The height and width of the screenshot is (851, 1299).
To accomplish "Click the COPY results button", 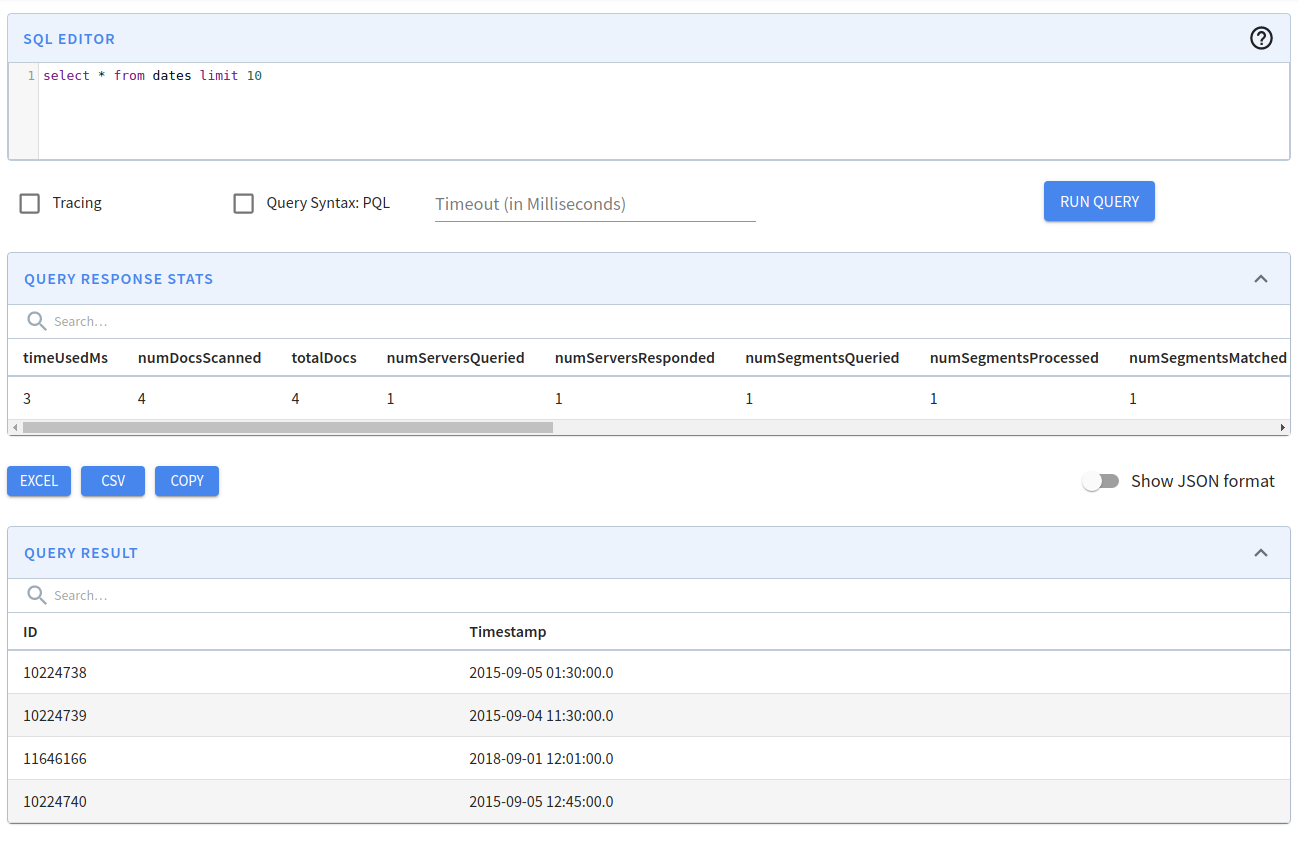I will [x=186, y=481].
